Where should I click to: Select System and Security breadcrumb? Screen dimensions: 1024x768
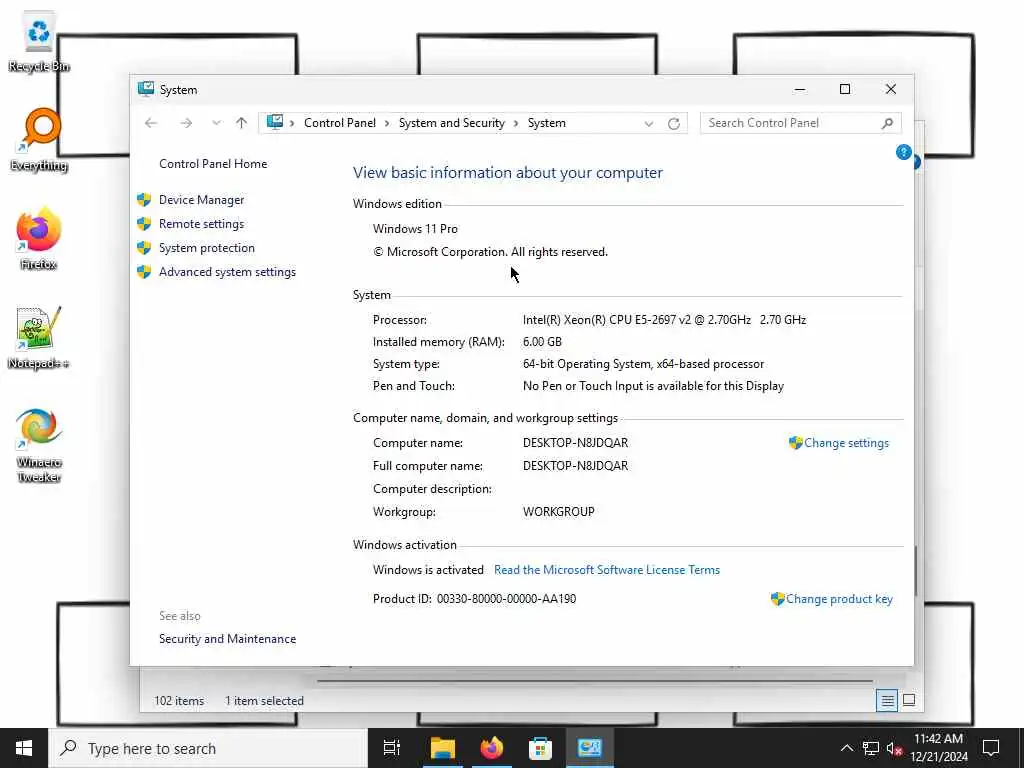coord(452,123)
